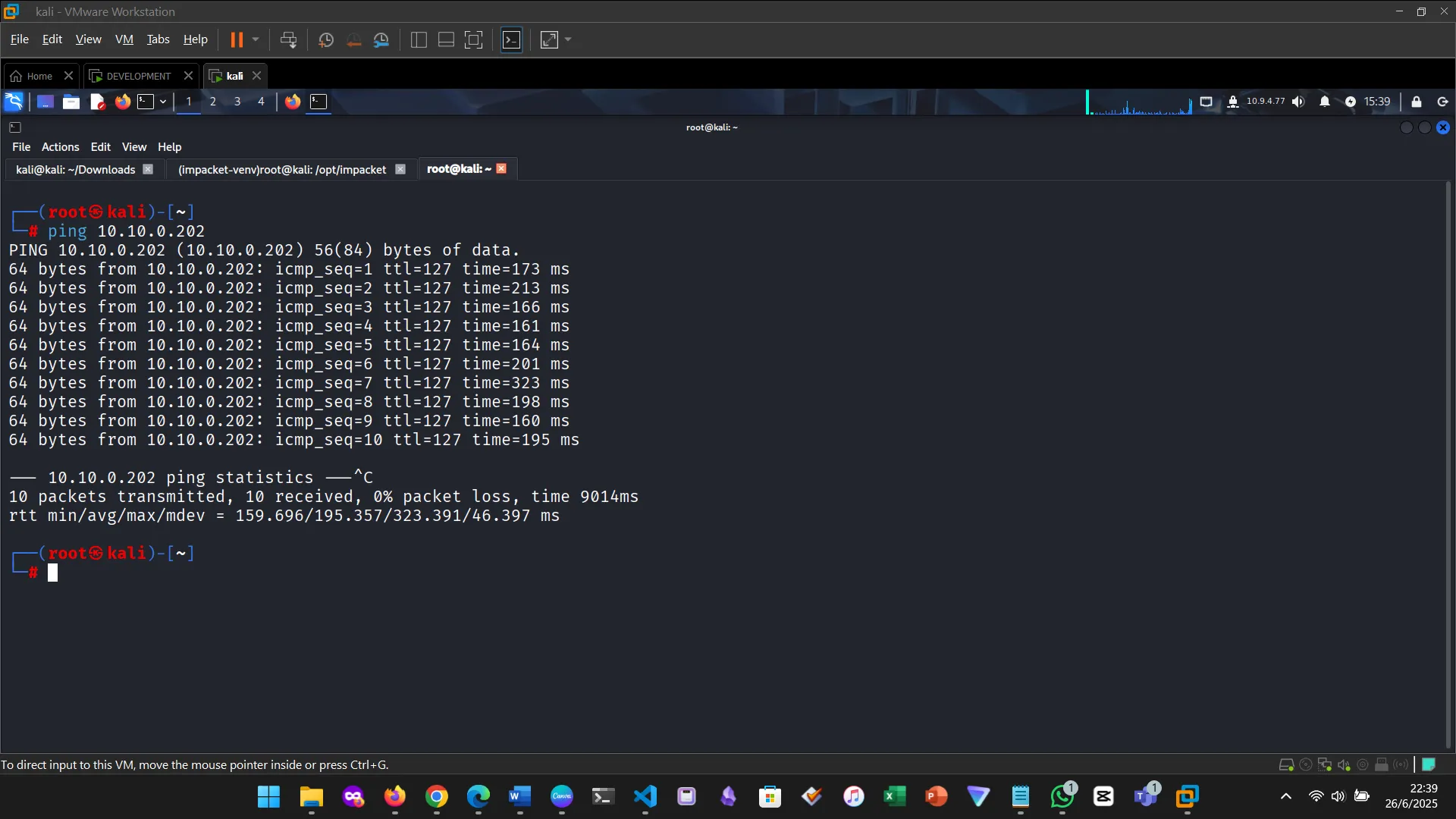Screen dimensions: 1456x819
Task: Close the kali@kali Downloads terminal tab
Action: [148, 169]
